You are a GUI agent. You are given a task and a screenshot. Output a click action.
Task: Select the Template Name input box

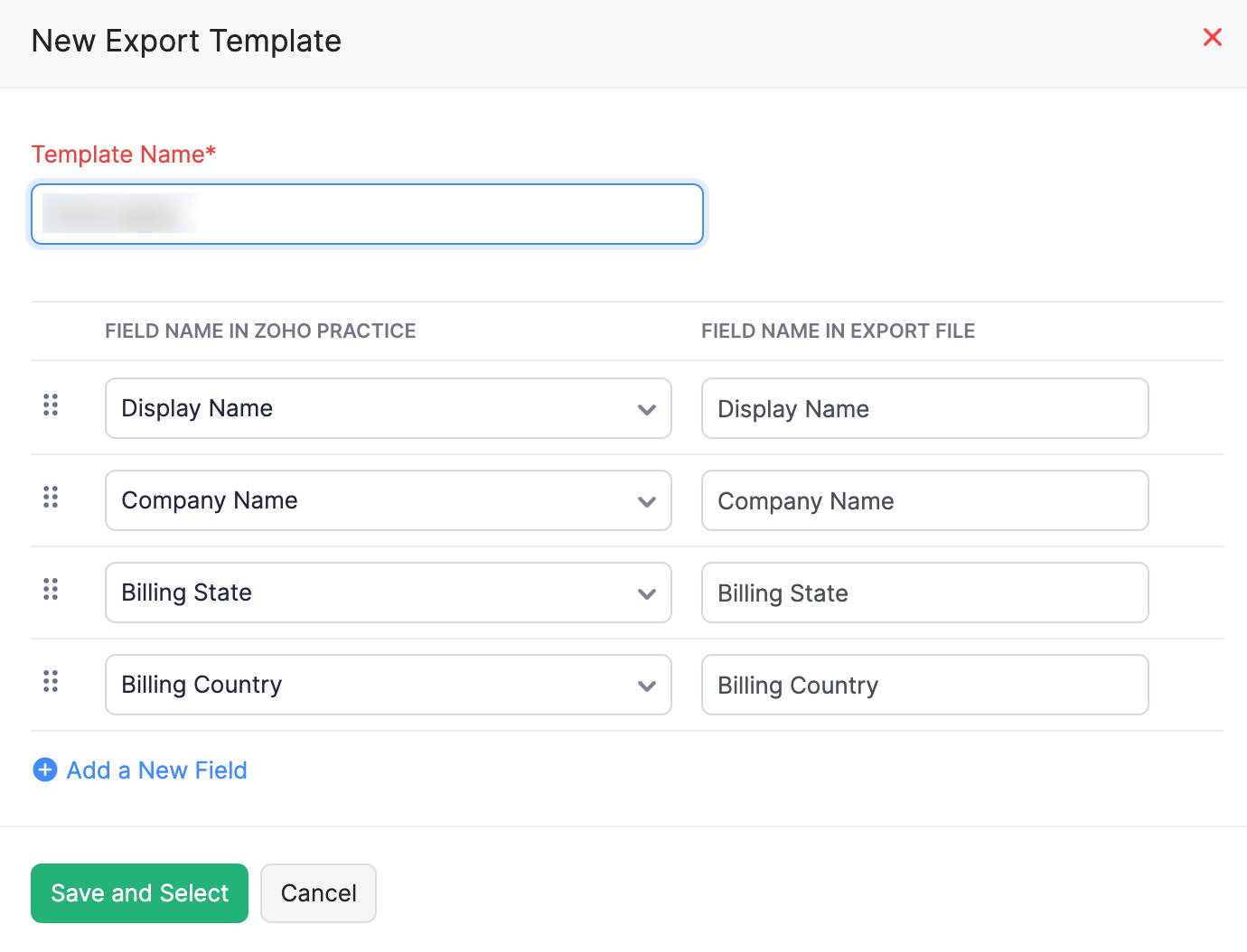pos(366,214)
